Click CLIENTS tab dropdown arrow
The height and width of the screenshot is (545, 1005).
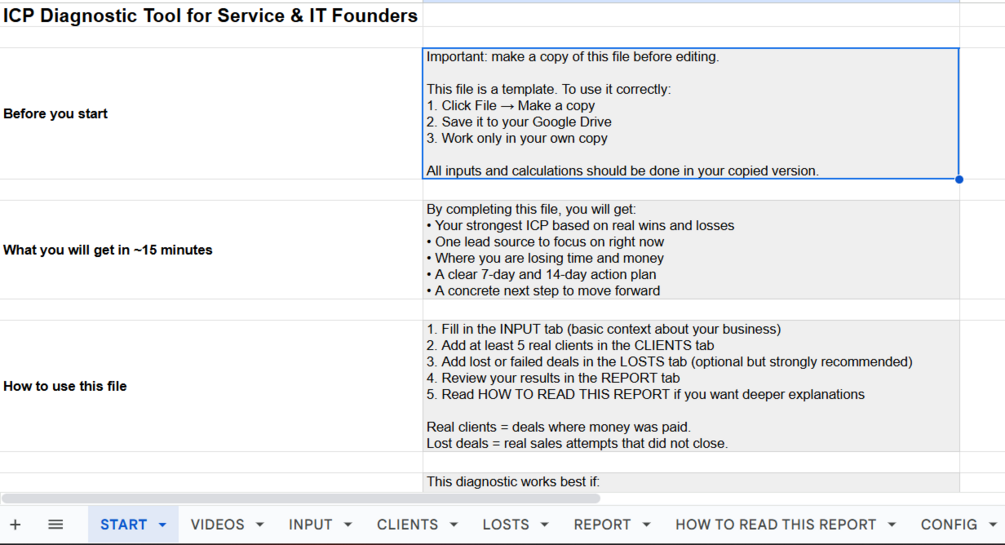pyautogui.click(x=454, y=524)
